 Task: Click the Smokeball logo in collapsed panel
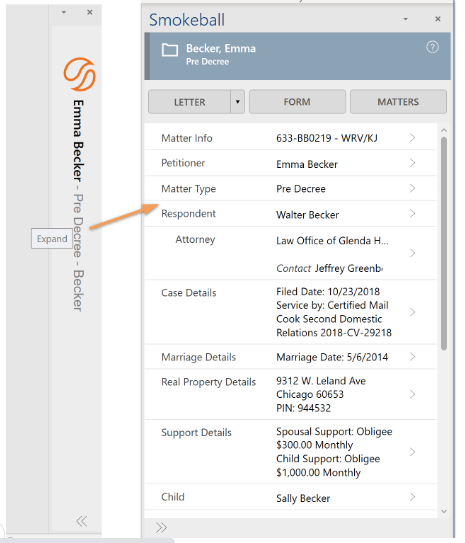80,74
